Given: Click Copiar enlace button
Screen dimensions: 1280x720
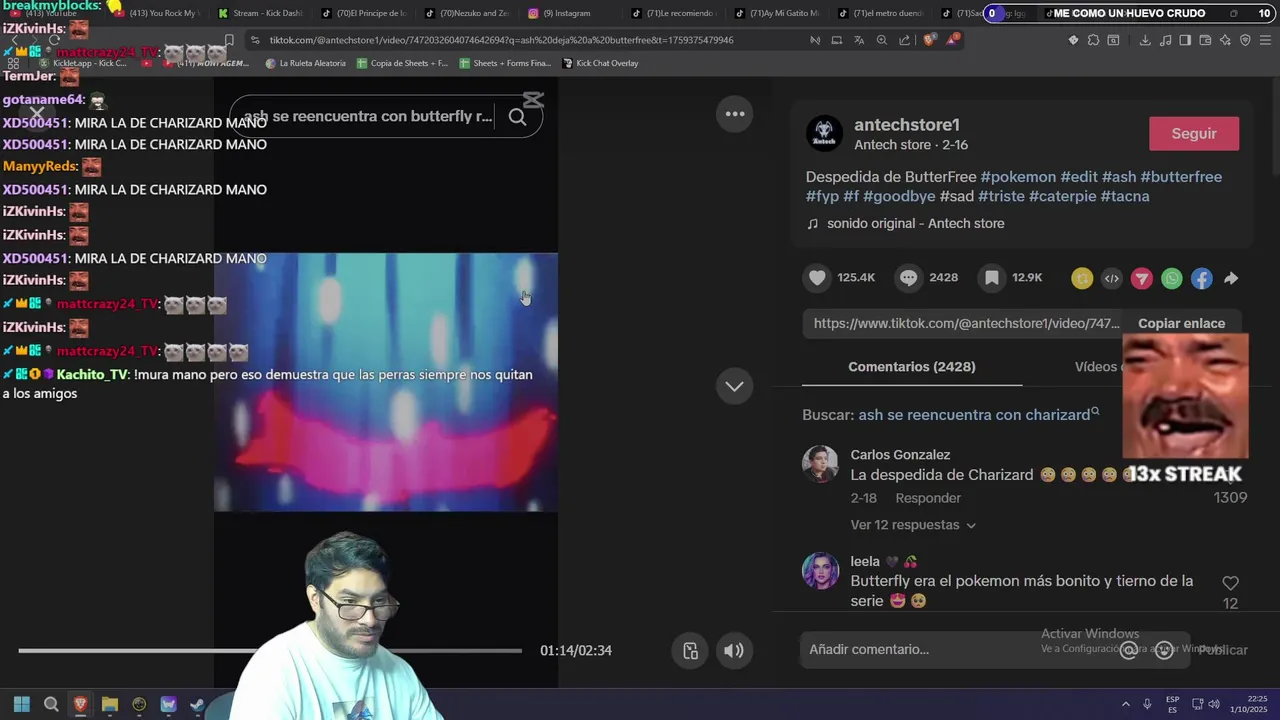Looking at the screenshot, I should point(1181,323).
